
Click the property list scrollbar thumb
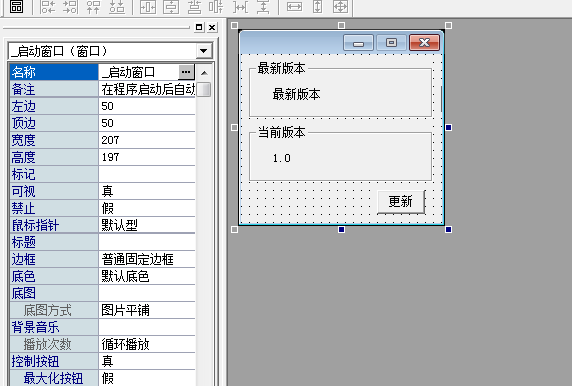204,89
